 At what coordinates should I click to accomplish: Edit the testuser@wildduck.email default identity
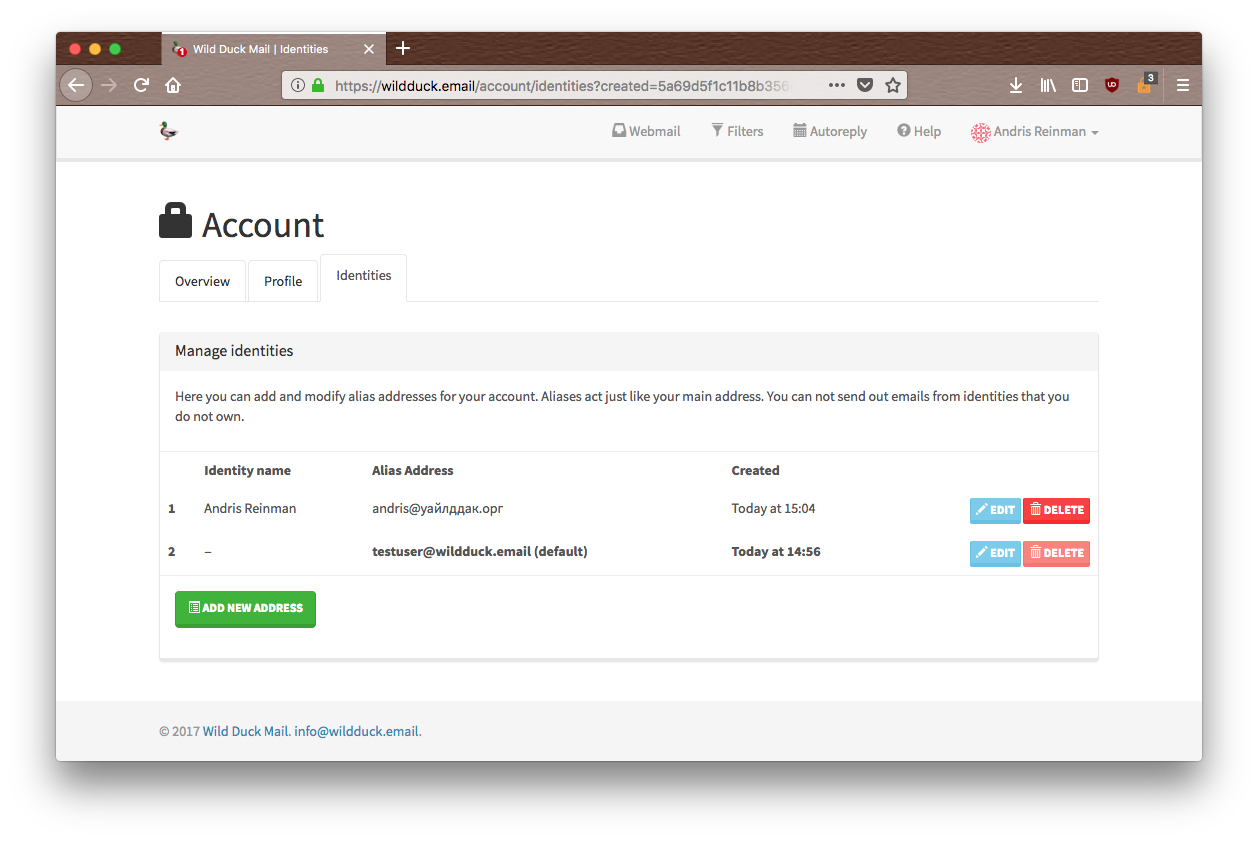(x=995, y=553)
